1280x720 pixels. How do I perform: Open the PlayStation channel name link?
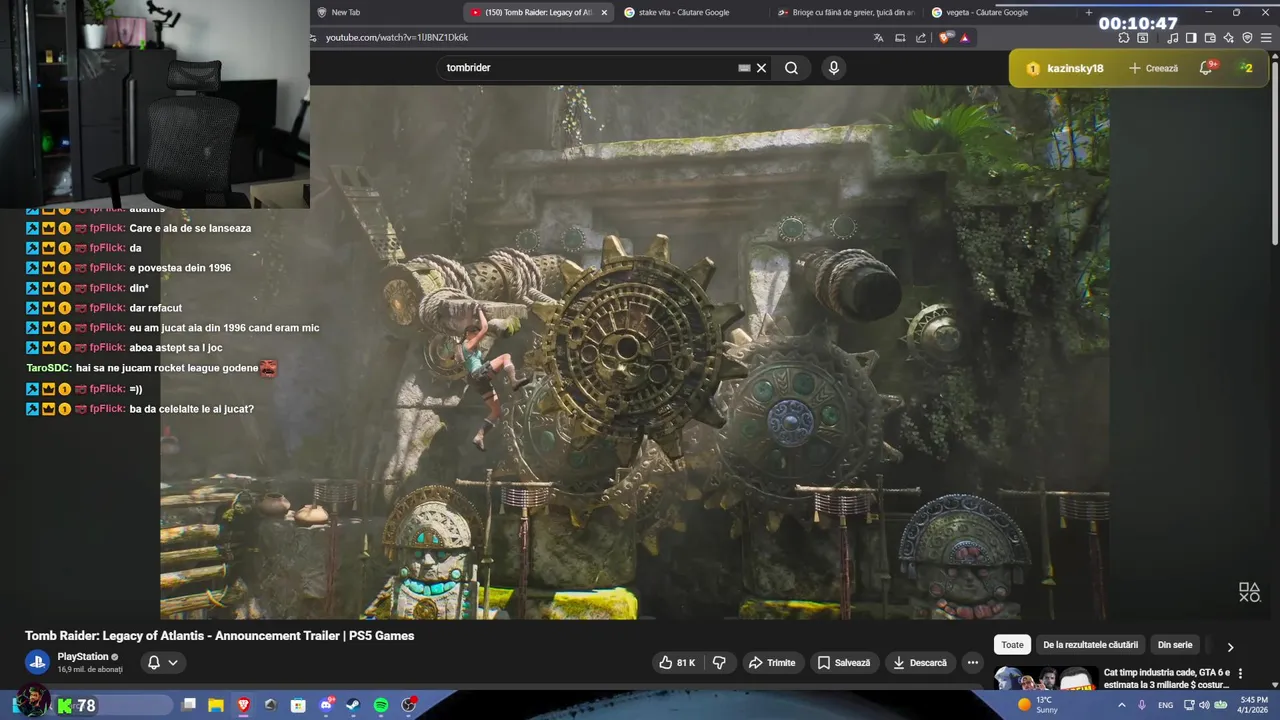point(83,657)
